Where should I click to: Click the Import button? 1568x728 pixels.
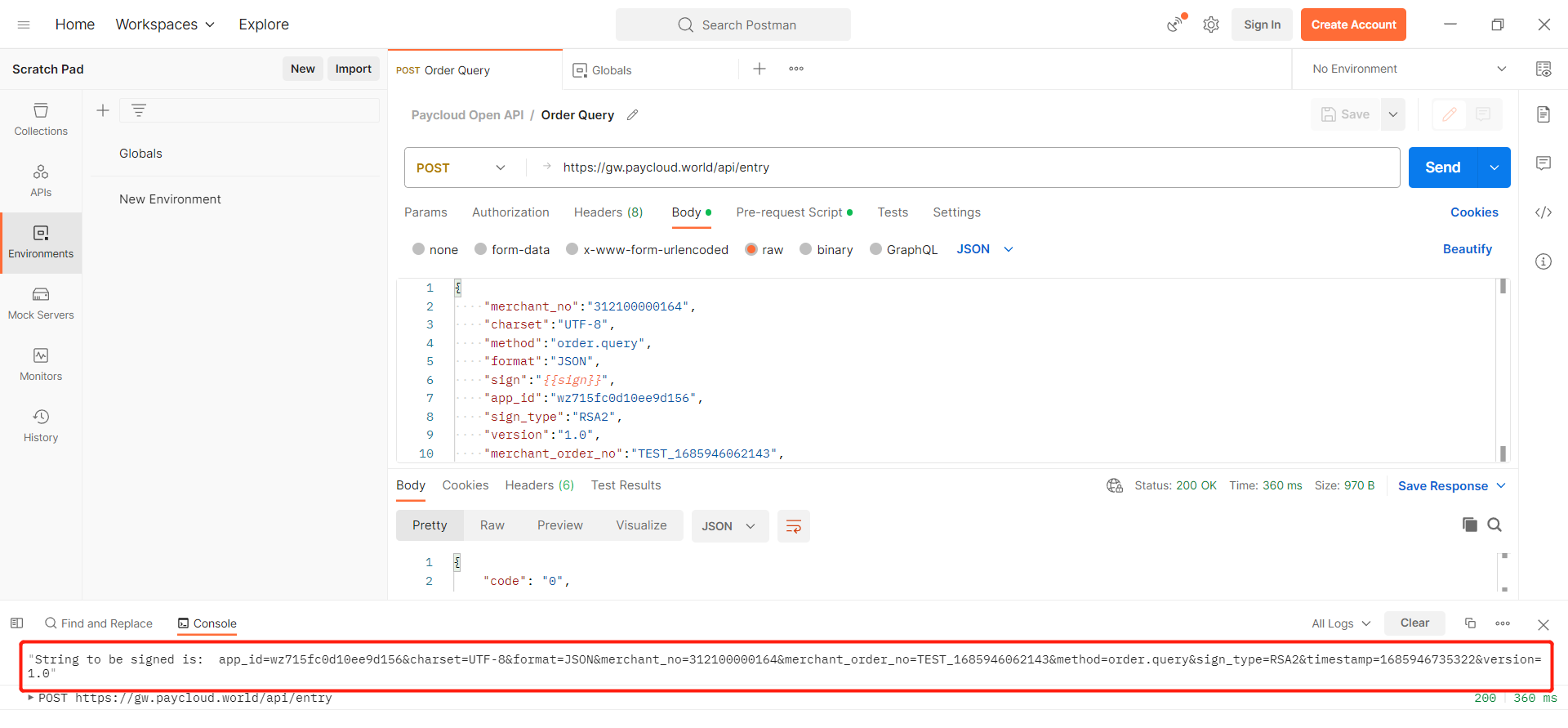coord(354,69)
